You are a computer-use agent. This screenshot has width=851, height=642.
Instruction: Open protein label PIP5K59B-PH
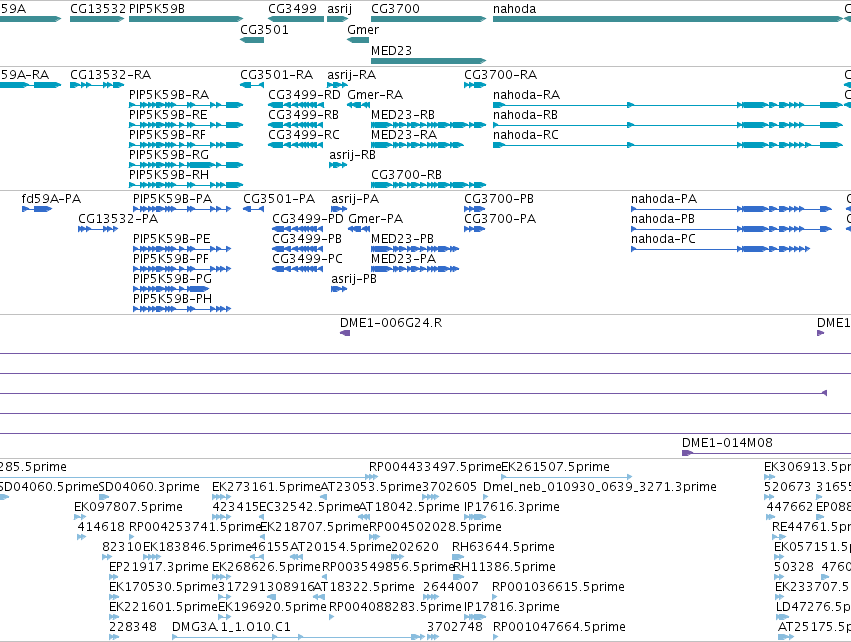[173, 299]
